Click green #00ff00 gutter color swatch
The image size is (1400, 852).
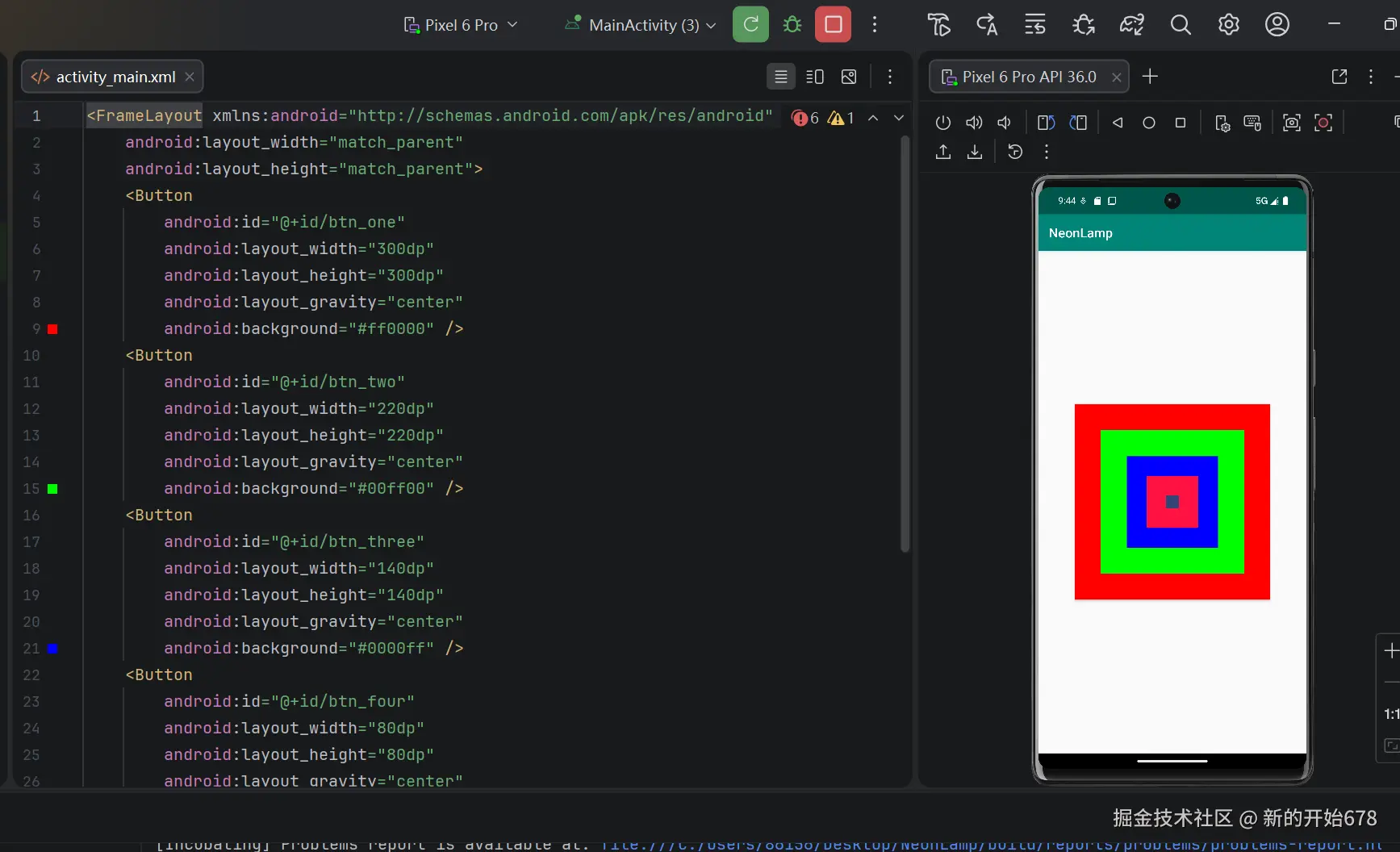(52, 489)
